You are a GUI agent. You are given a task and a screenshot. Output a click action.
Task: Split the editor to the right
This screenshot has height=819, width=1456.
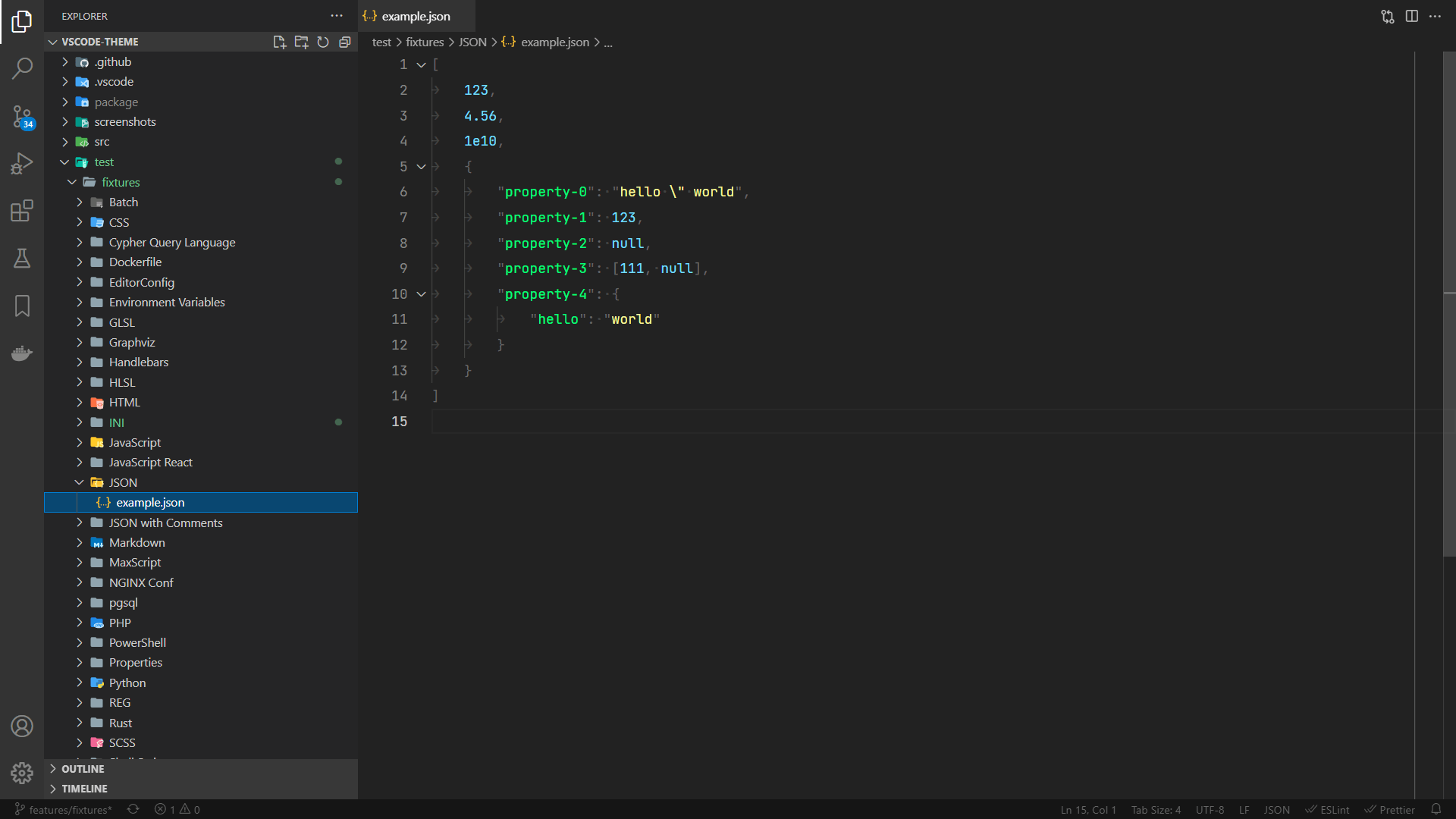[x=1411, y=16]
